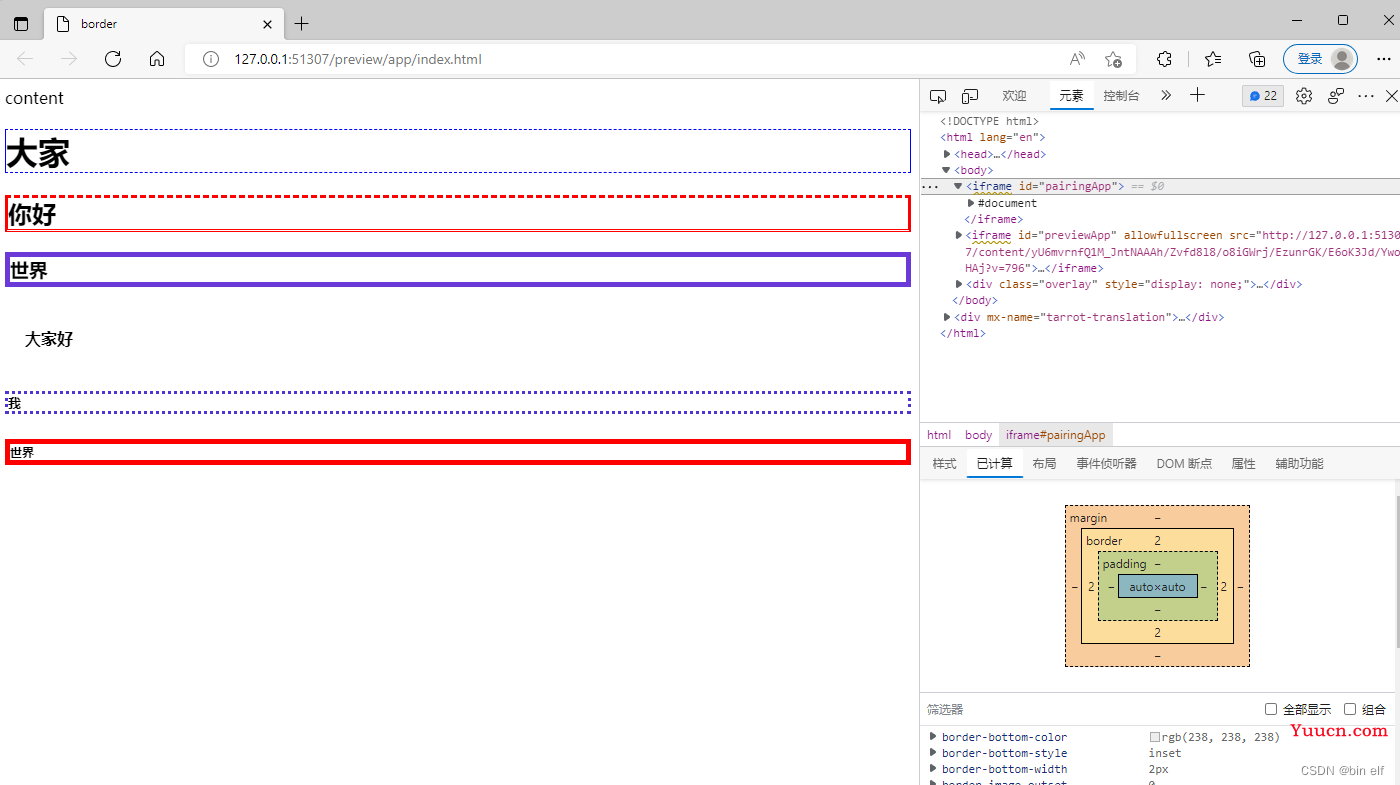Click the read aloud icon
Screen dimensions: 1400x785
[x=1077, y=59]
